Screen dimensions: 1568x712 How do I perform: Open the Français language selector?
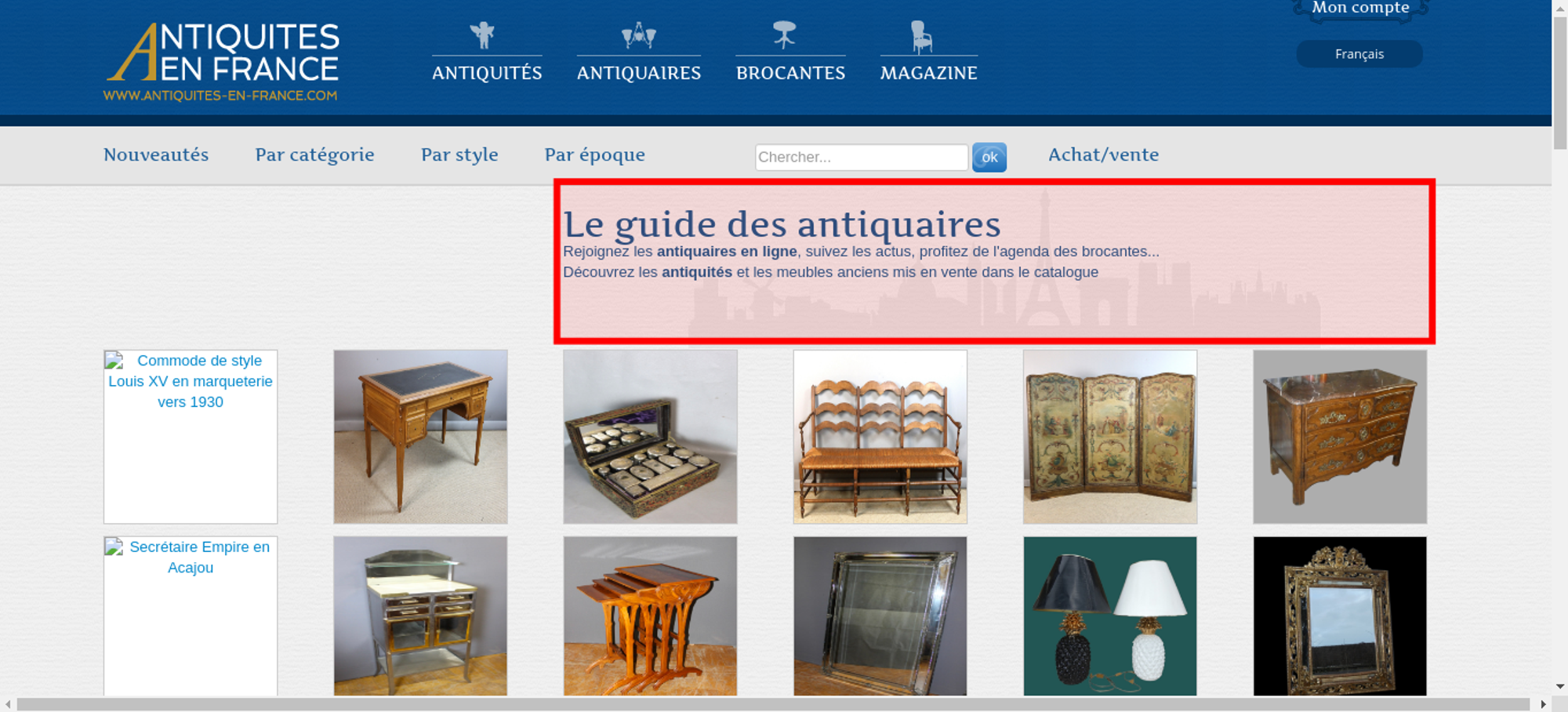pyautogui.click(x=1359, y=54)
